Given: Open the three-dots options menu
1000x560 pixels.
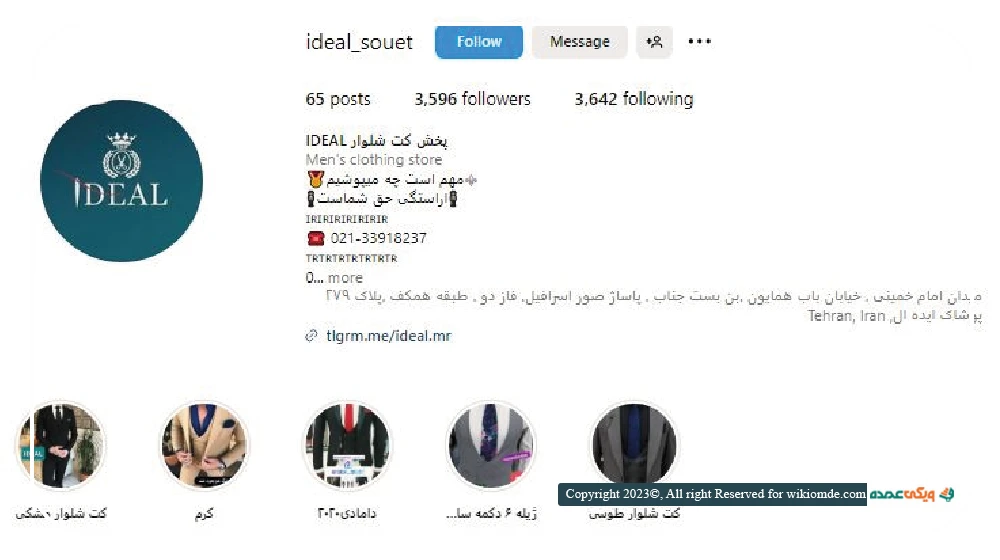Looking at the screenshot, I should (x=700, y=41).
